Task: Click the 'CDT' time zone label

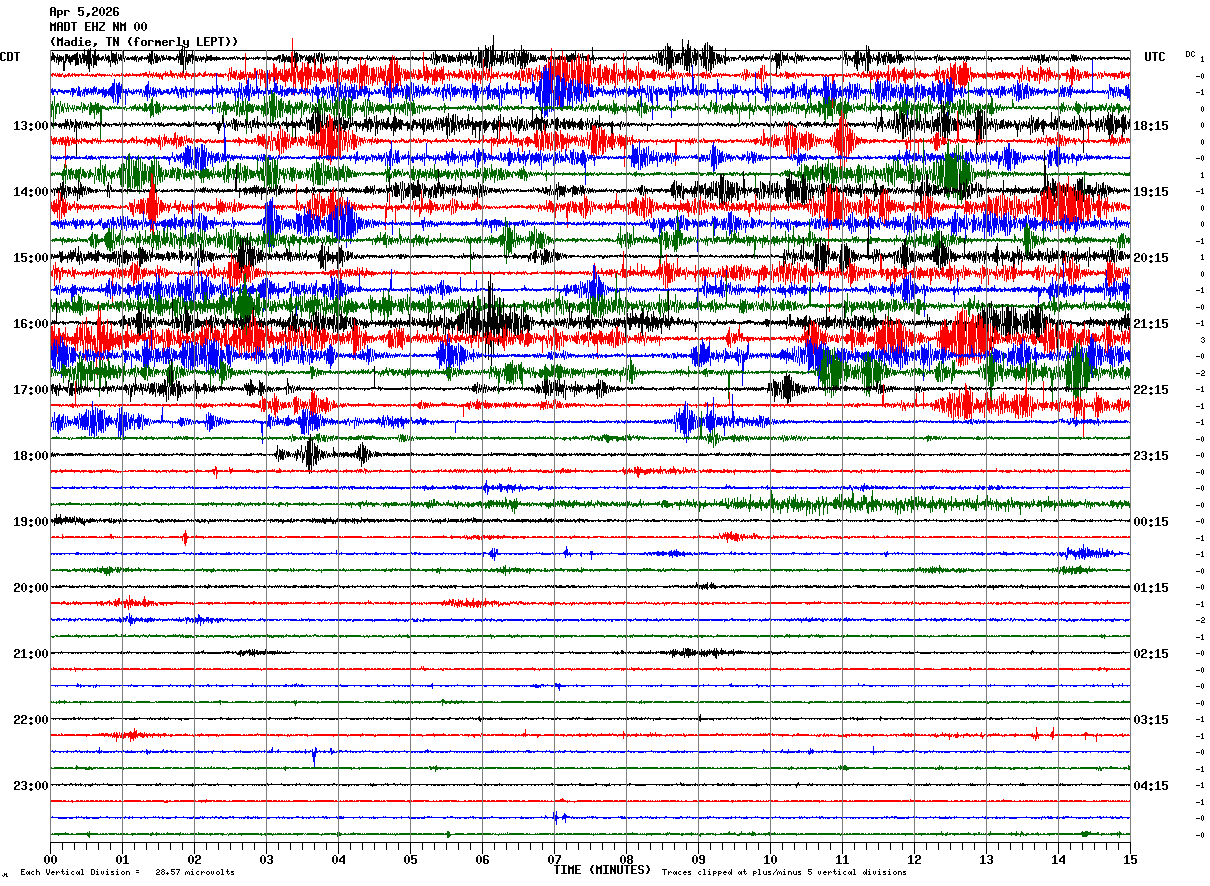Action: tap(10, 57)
